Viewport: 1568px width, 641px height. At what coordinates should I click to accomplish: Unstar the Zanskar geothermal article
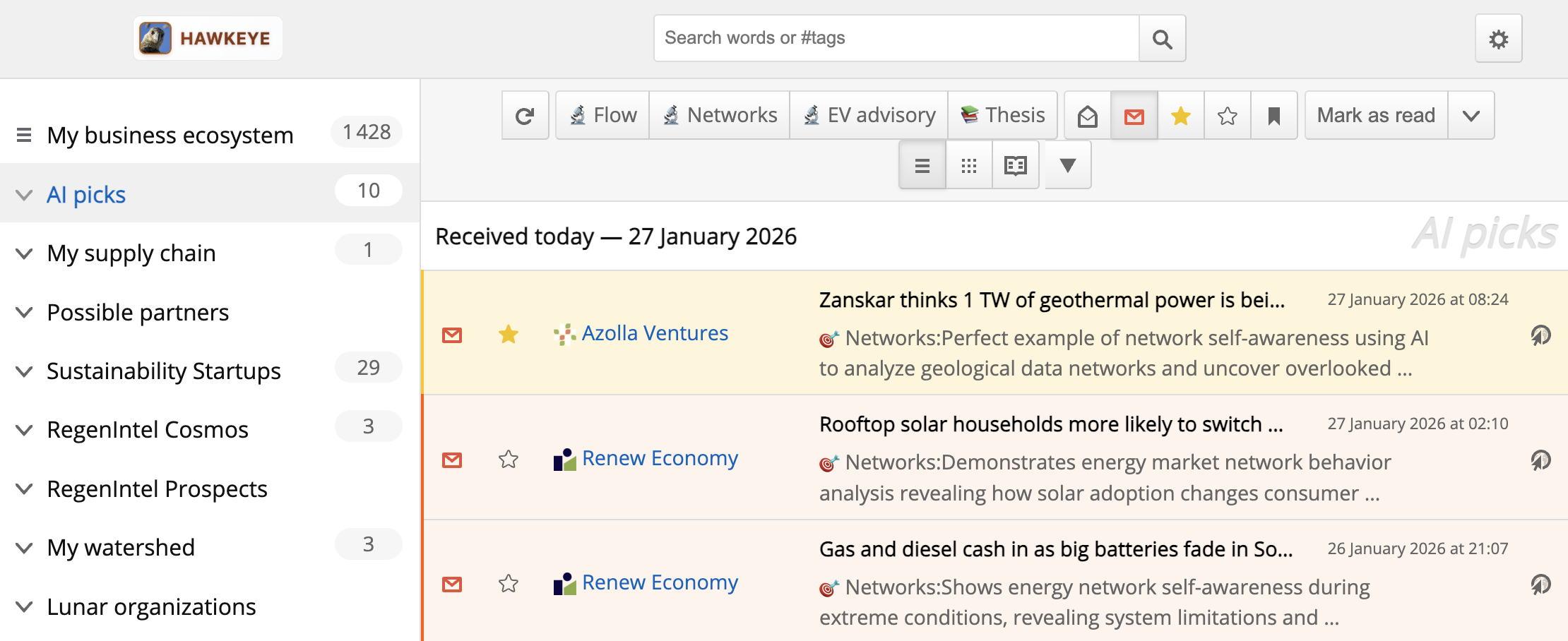click(509, 335)
